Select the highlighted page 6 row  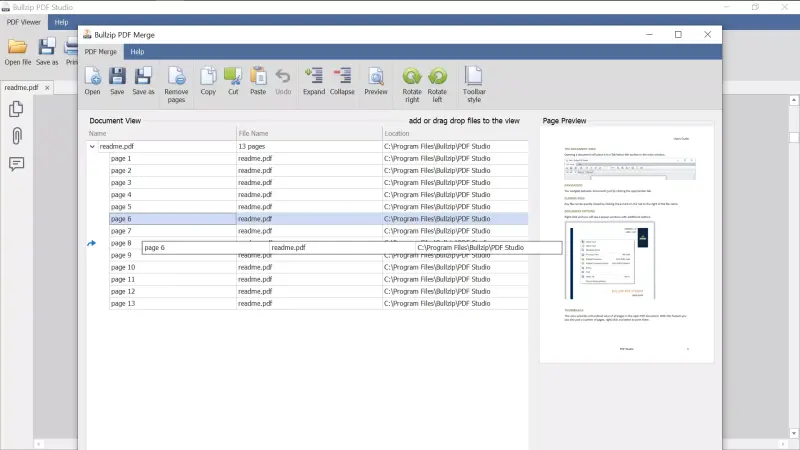[319, 219]
